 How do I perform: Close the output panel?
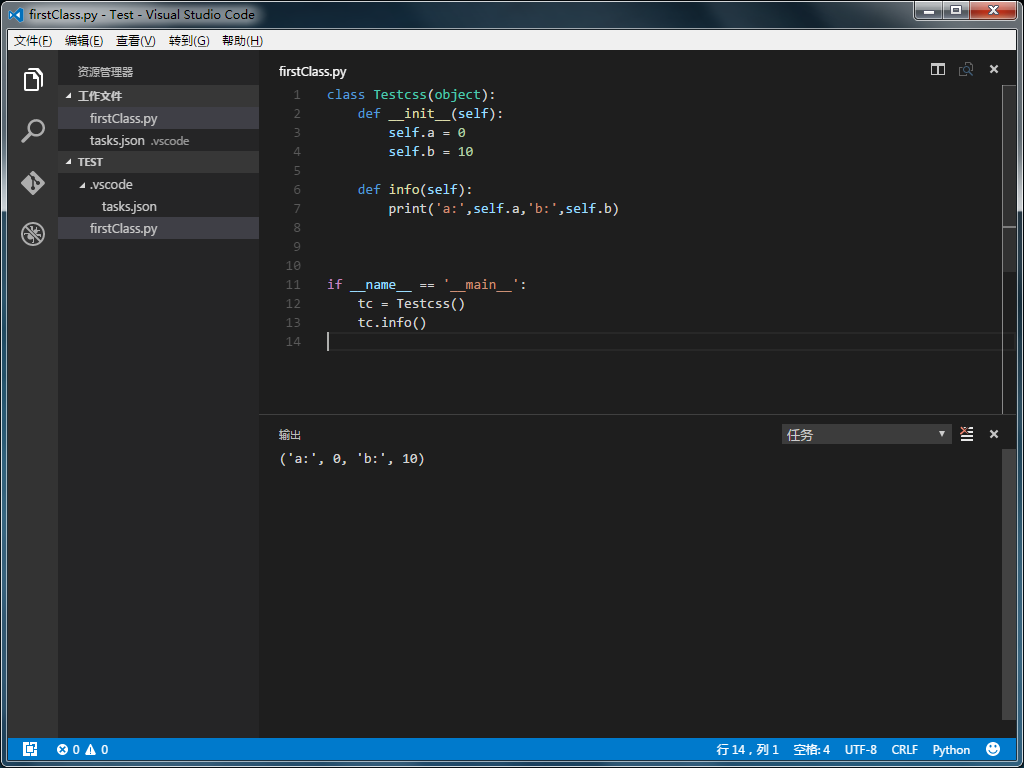[x=994, y=434]
